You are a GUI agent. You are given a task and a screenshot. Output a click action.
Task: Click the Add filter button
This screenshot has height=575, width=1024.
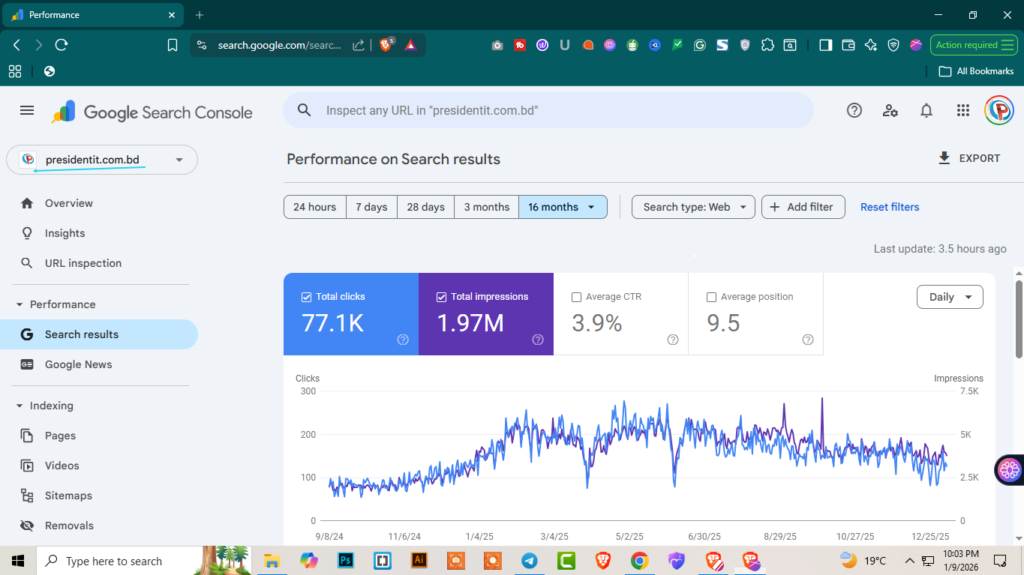[x=803, y=207]
